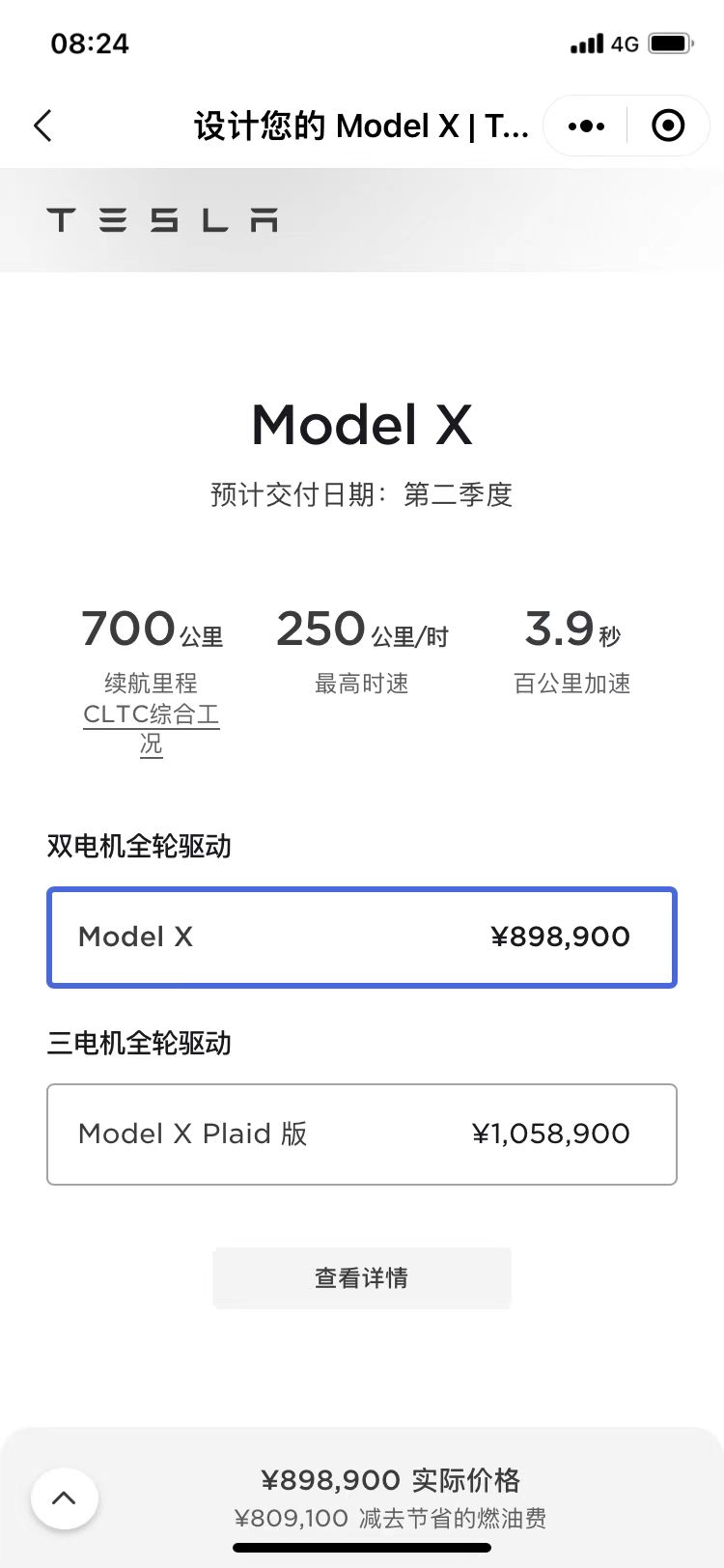Tap the Model X heading
The height and width of the screenshot is (1568, 724).
pos(362,425)
